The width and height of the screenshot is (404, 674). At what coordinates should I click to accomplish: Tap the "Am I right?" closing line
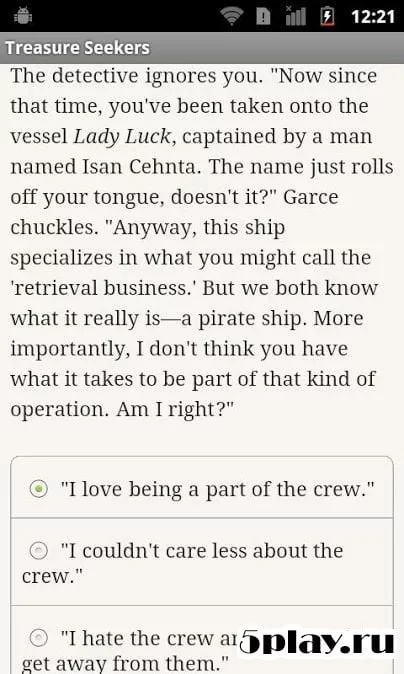coord(175,410)
